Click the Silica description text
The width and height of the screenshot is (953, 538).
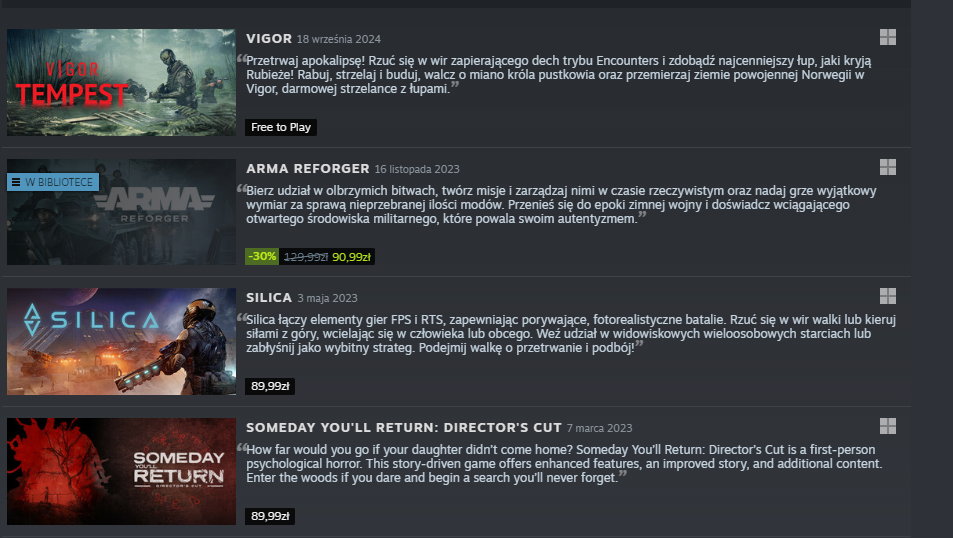click(570, 334)
